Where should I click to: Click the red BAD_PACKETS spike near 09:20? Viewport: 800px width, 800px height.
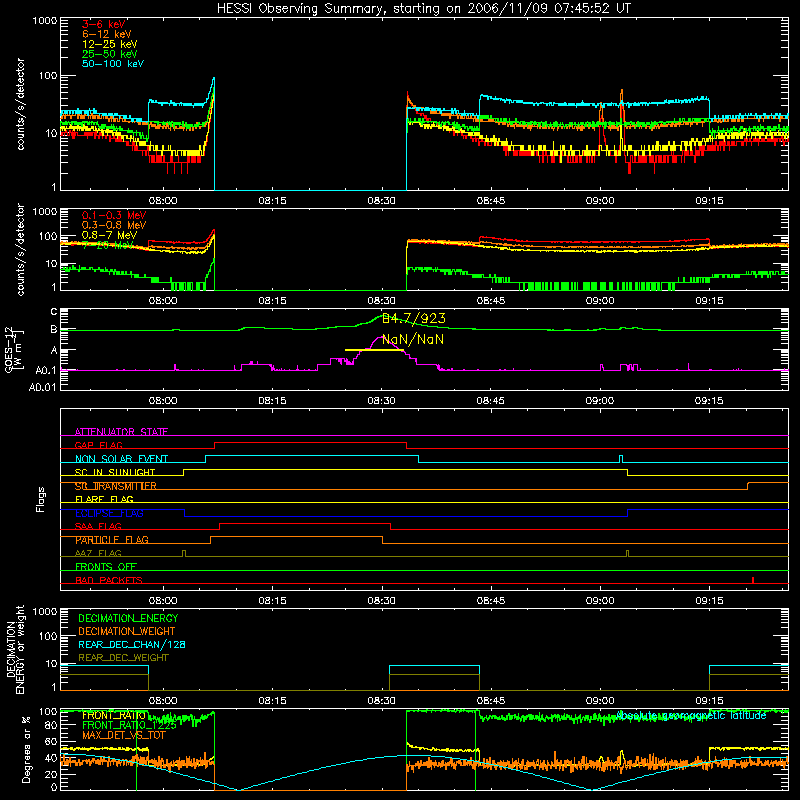(x=753, y=580)
